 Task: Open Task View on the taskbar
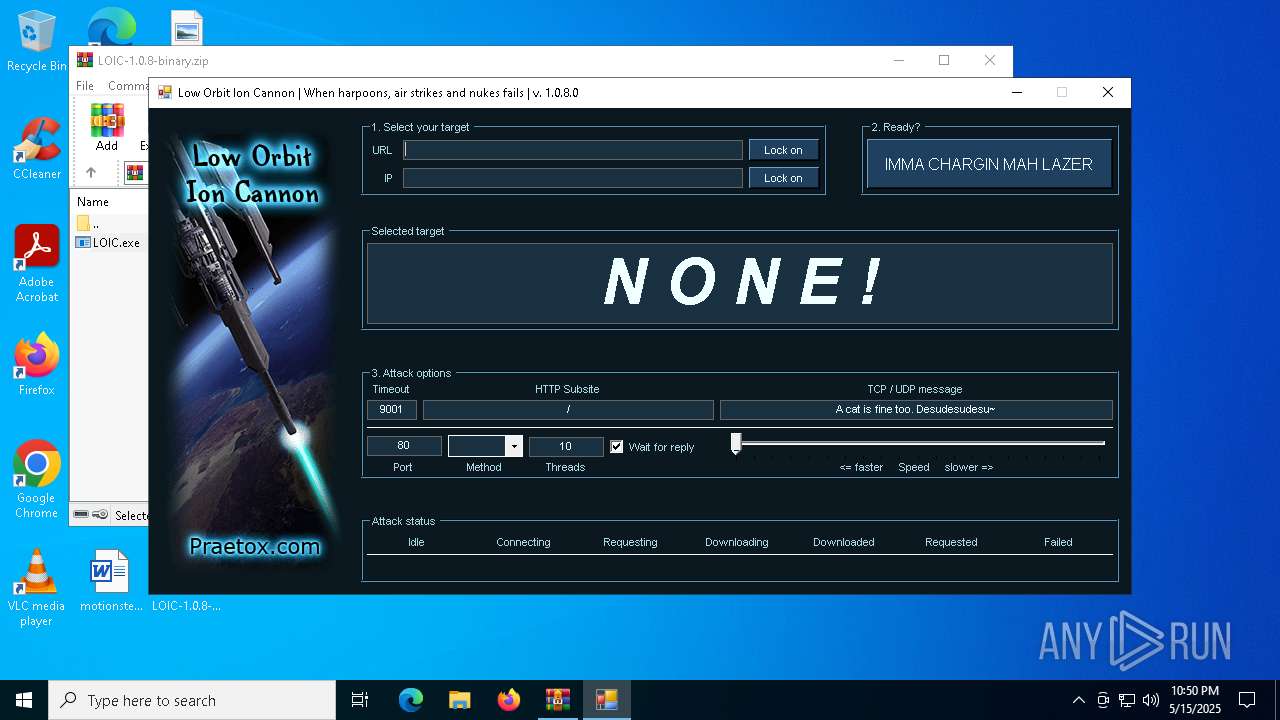360,700
